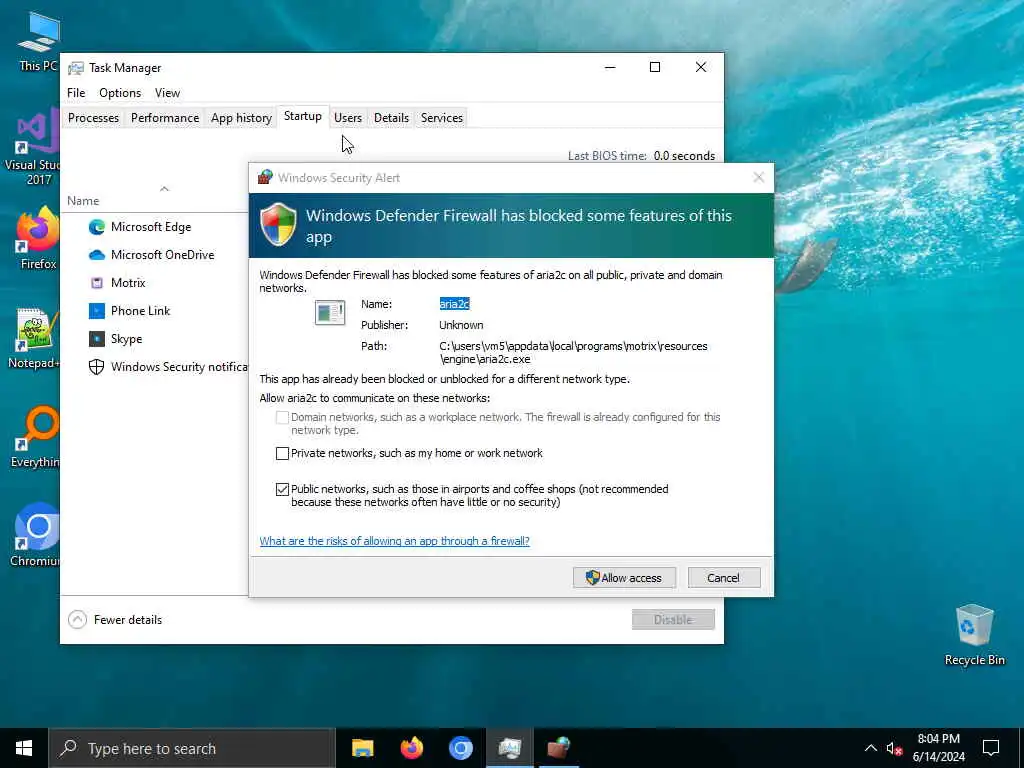Click the highlighted aria2c name field
Image resolution: width=1024 pixels, height=768 pixels.
click(455, 304)
